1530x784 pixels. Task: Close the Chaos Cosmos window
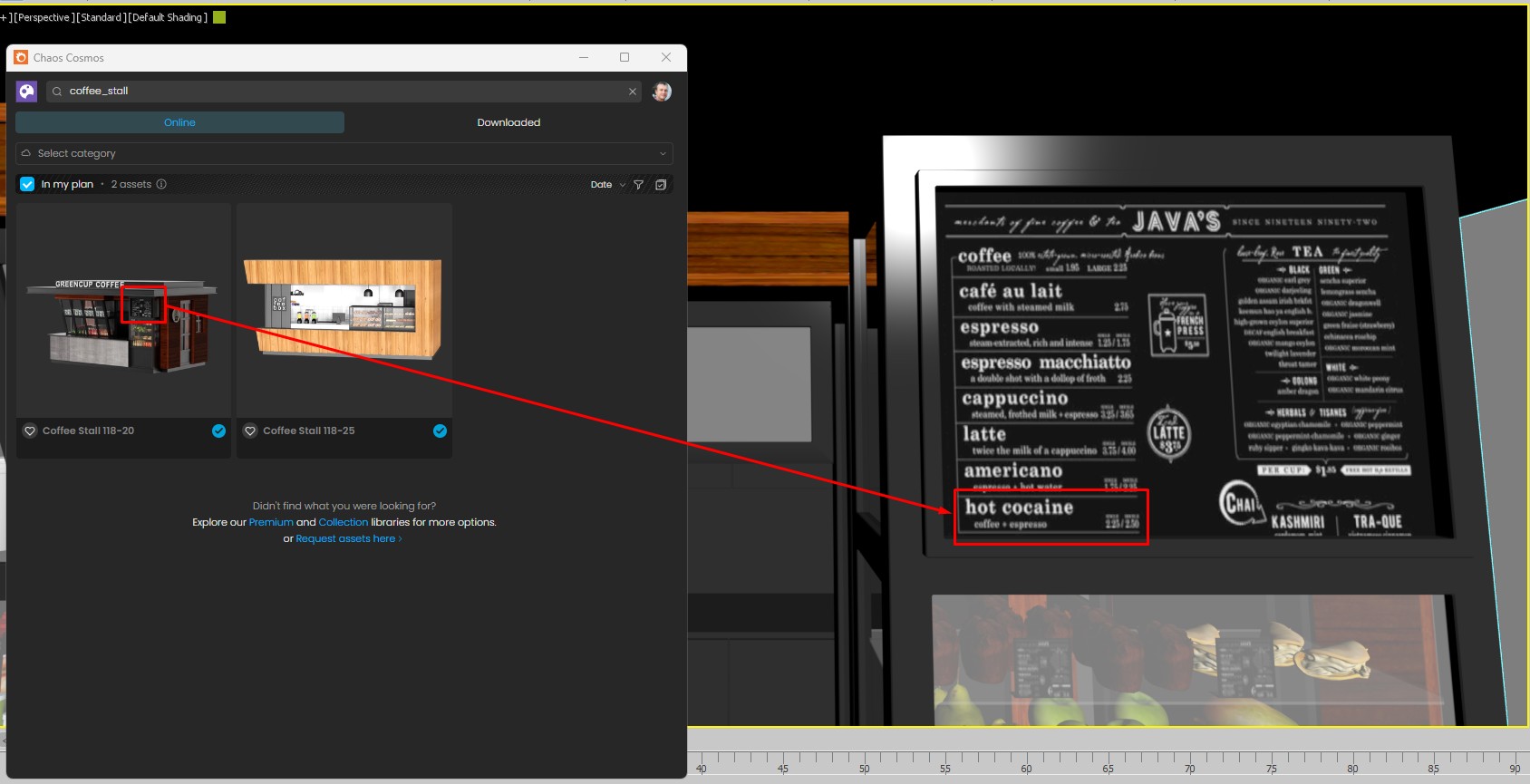tap(666, 57)
